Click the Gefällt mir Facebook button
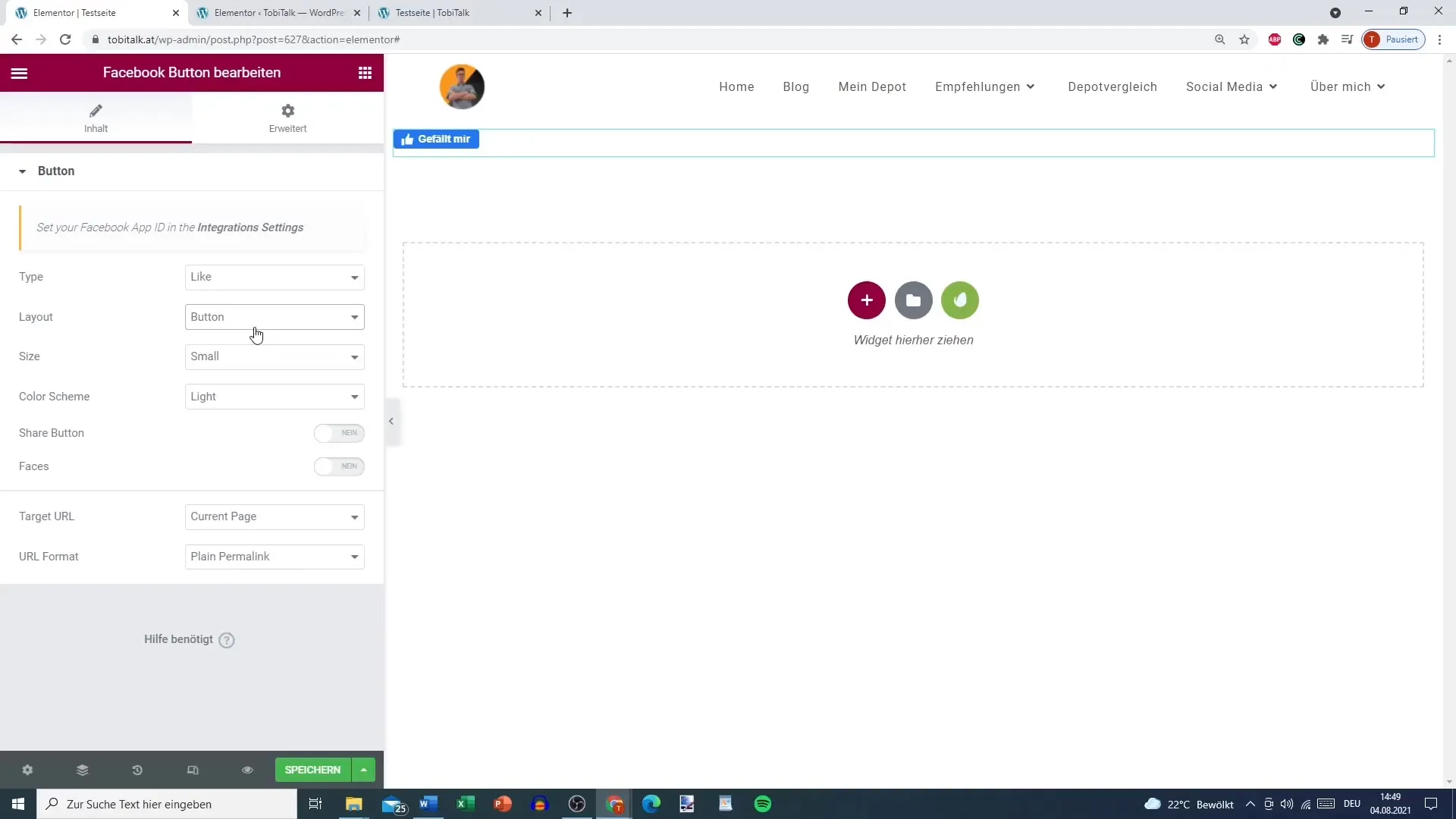This screenshot has height=819, width=1456. [436, 140]
